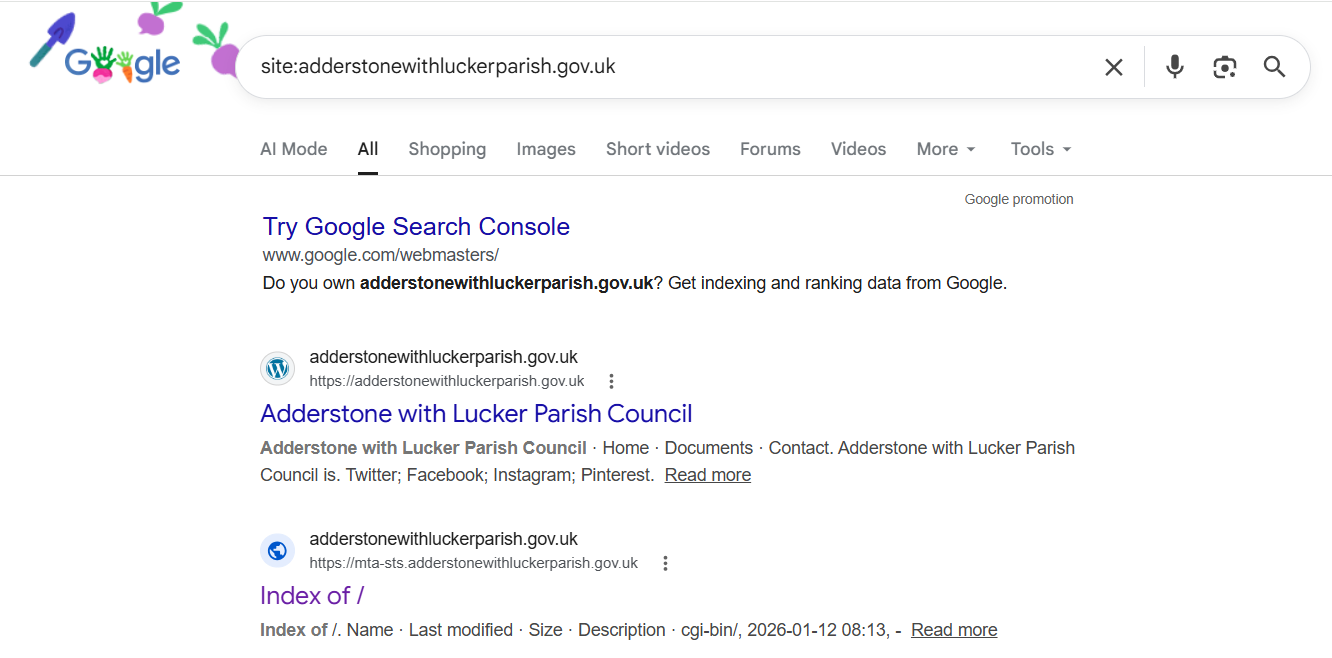
Task: Submit search with magnifying glass icon
Action: [x=1274, y=67]
